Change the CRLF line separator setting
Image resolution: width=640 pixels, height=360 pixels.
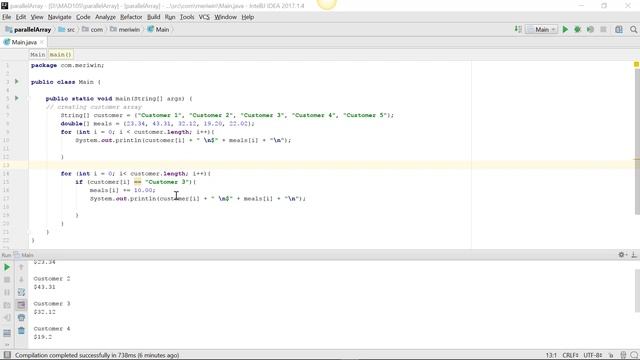570,355
